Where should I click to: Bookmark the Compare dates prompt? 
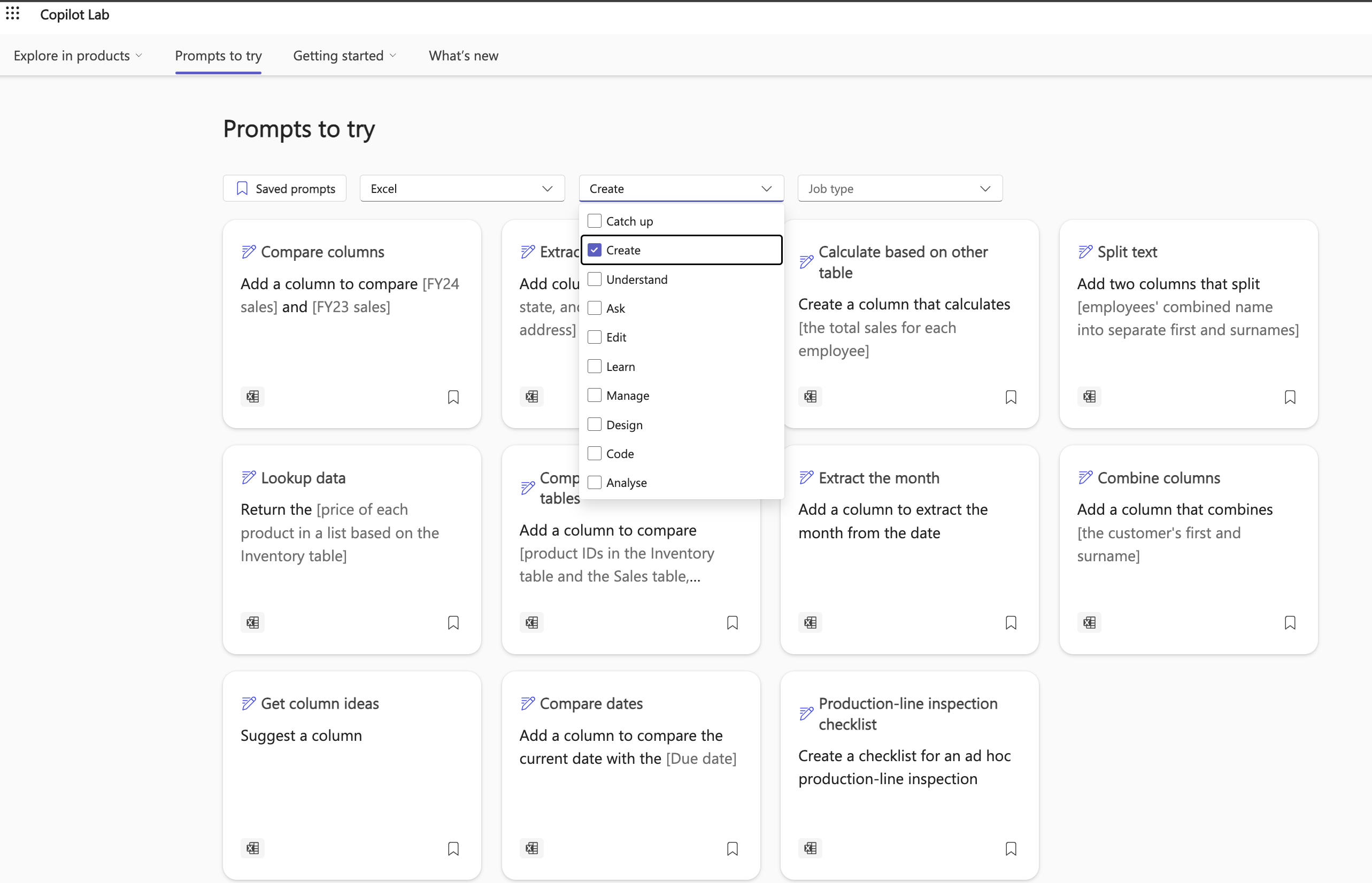coord(732,849)
